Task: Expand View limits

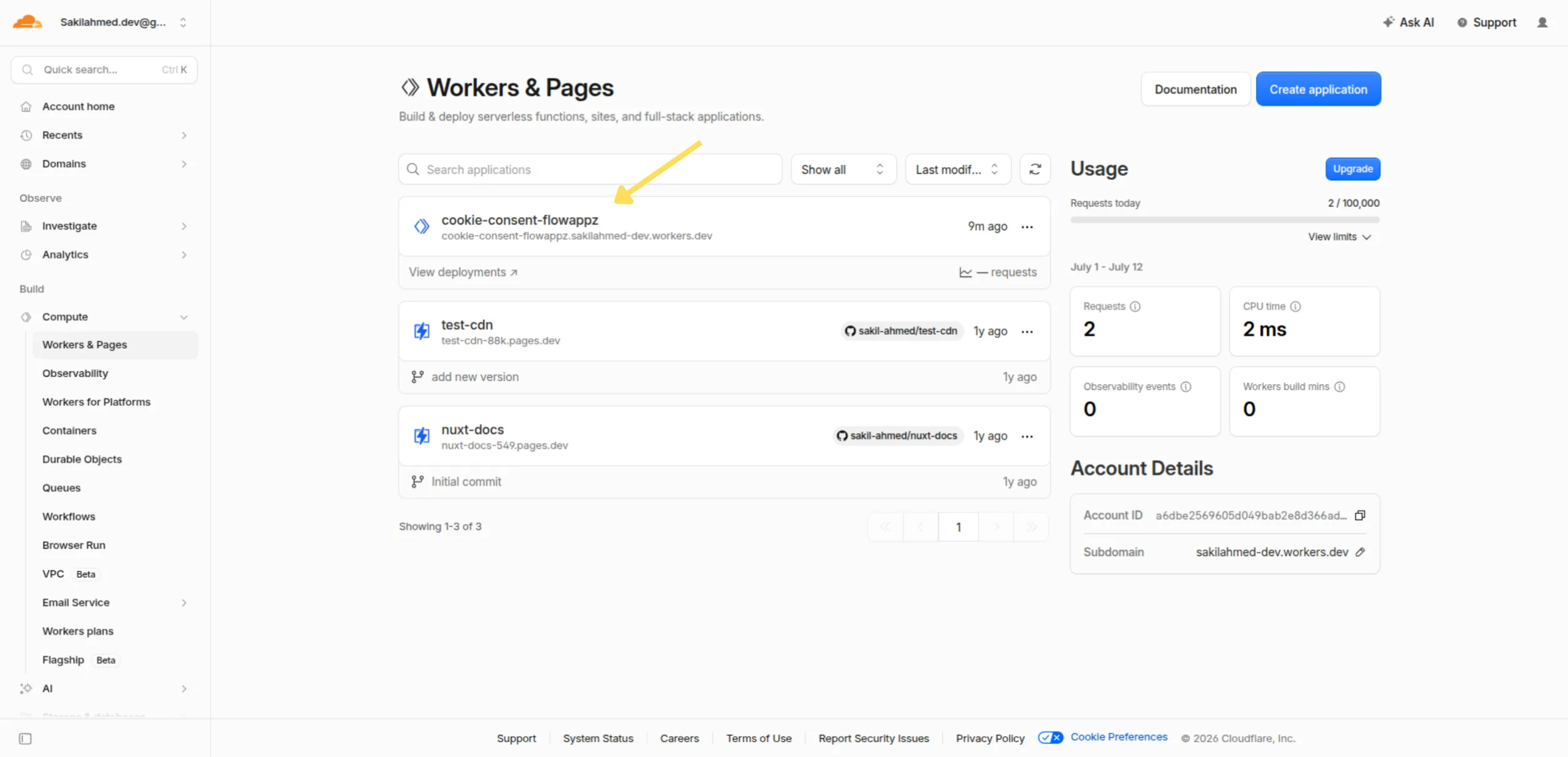Action: [1339, 237]
